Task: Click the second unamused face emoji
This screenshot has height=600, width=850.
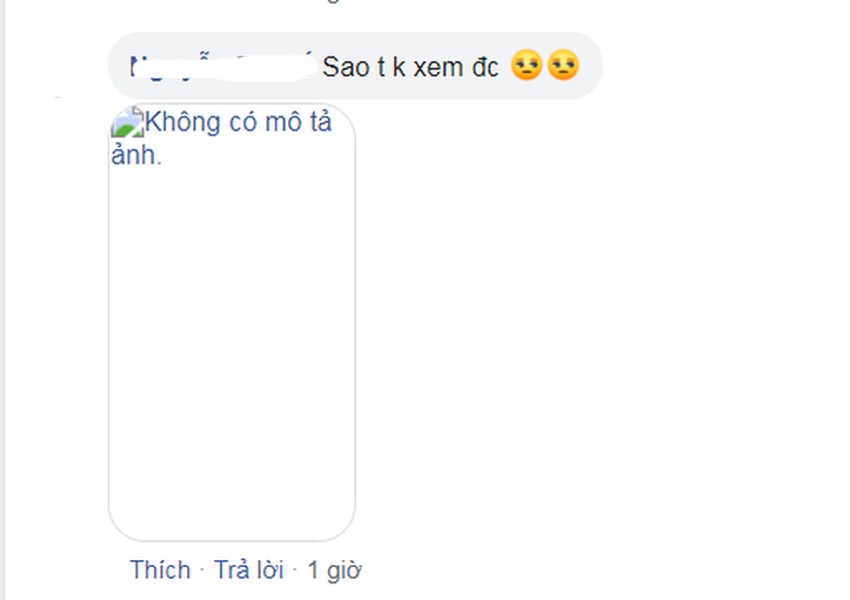Action: coord(563,65)
